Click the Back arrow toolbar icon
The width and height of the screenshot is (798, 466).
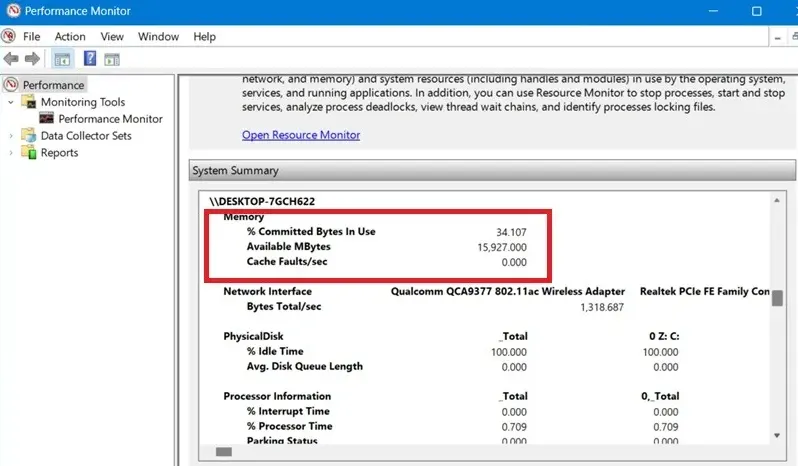pyautogui.click(x=11, y=60)
